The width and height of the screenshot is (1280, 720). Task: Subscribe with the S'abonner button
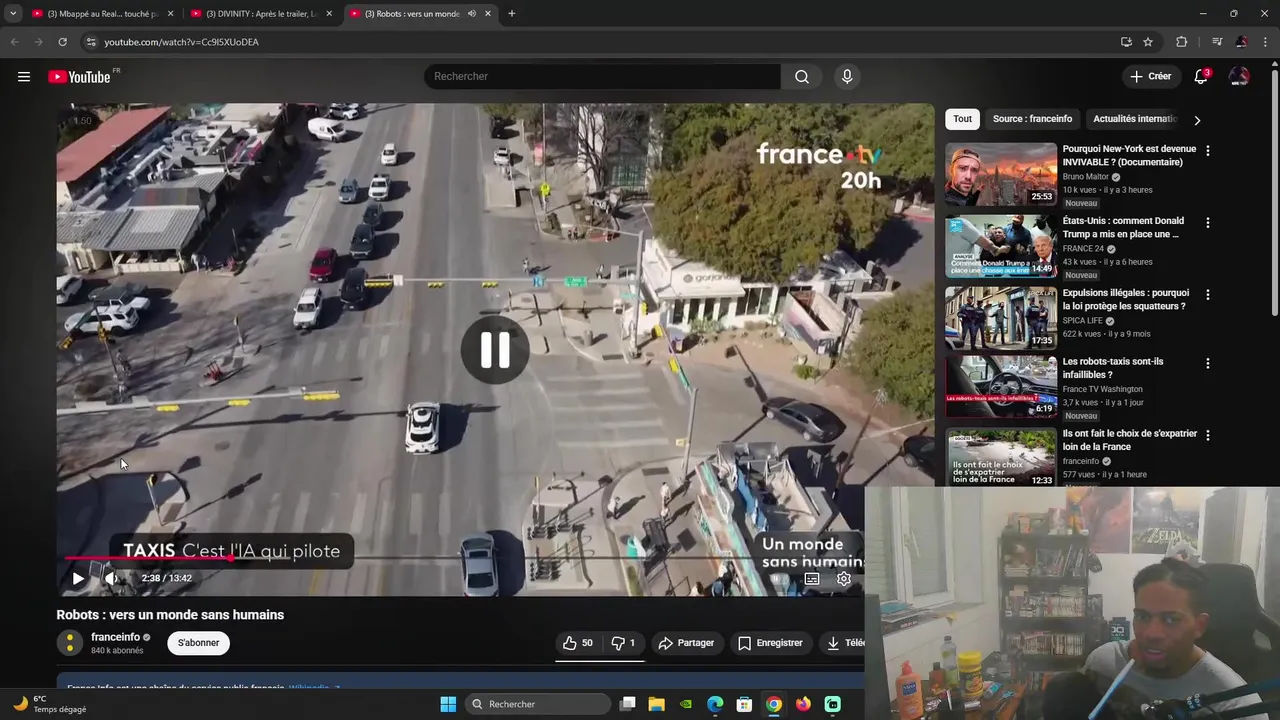pyautogui.click(x=198, y=643)
